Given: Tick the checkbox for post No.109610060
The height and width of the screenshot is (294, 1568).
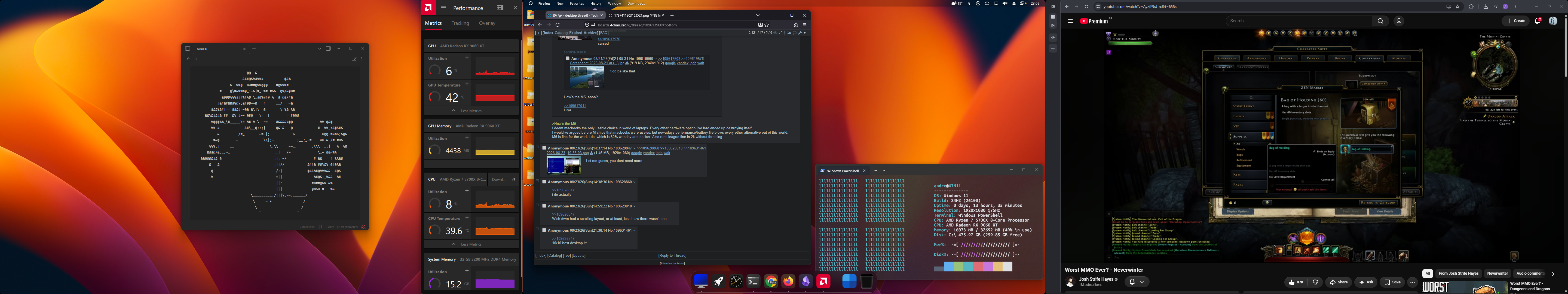Looking at the screenshot, I should pos(568,59).
